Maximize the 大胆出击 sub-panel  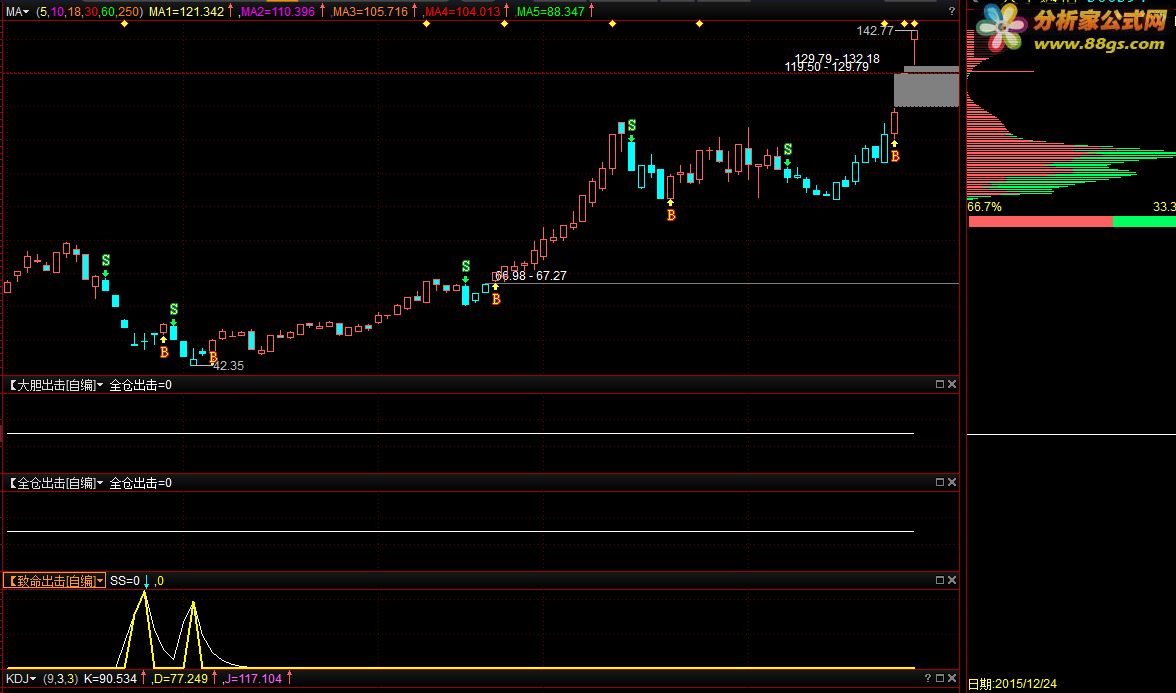(940, 384)
